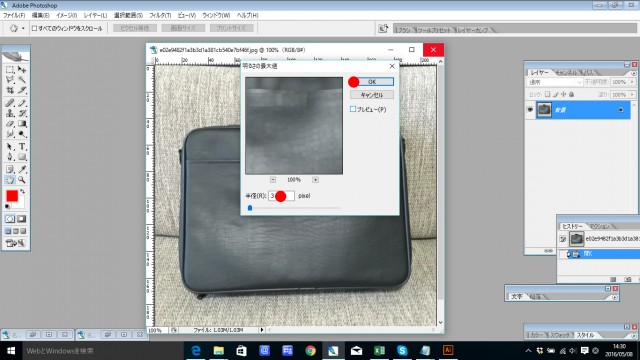The height and width of the screenshot is (360, 640).
Task: Select the Gradient tool
Action: tap(22, 124)
